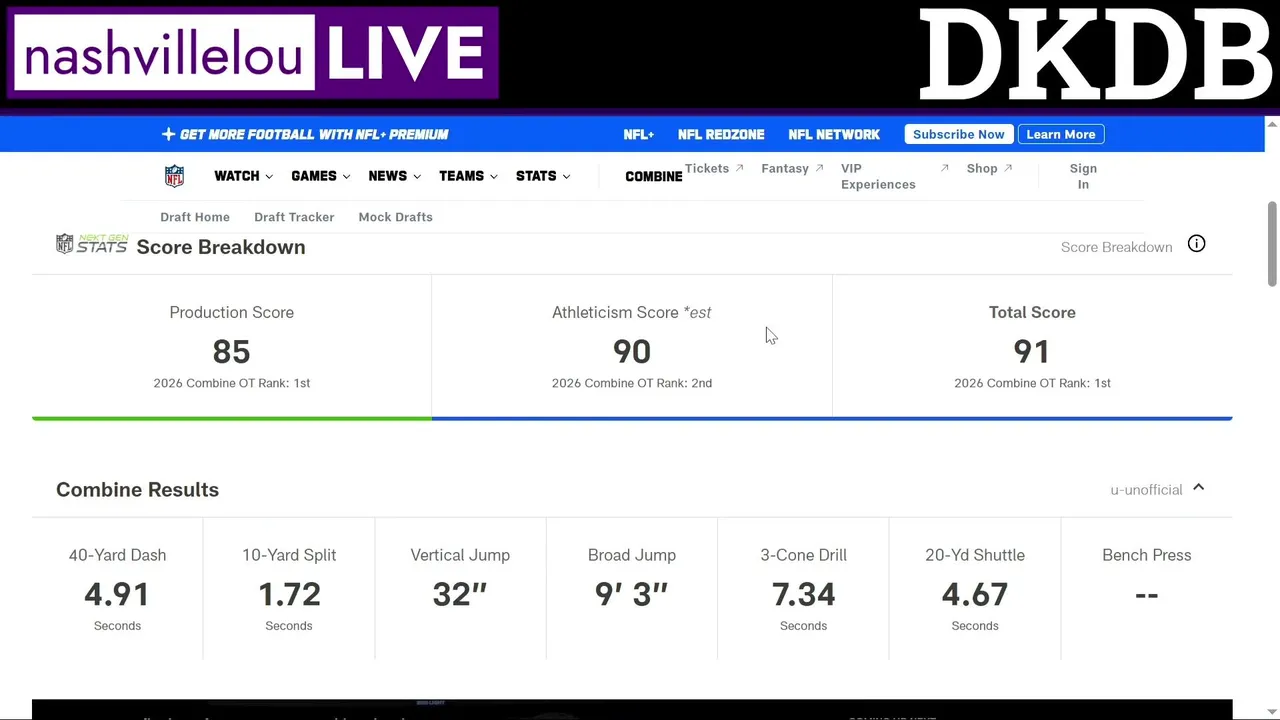Expand the NEWS dropdown menu

point(394,176)
